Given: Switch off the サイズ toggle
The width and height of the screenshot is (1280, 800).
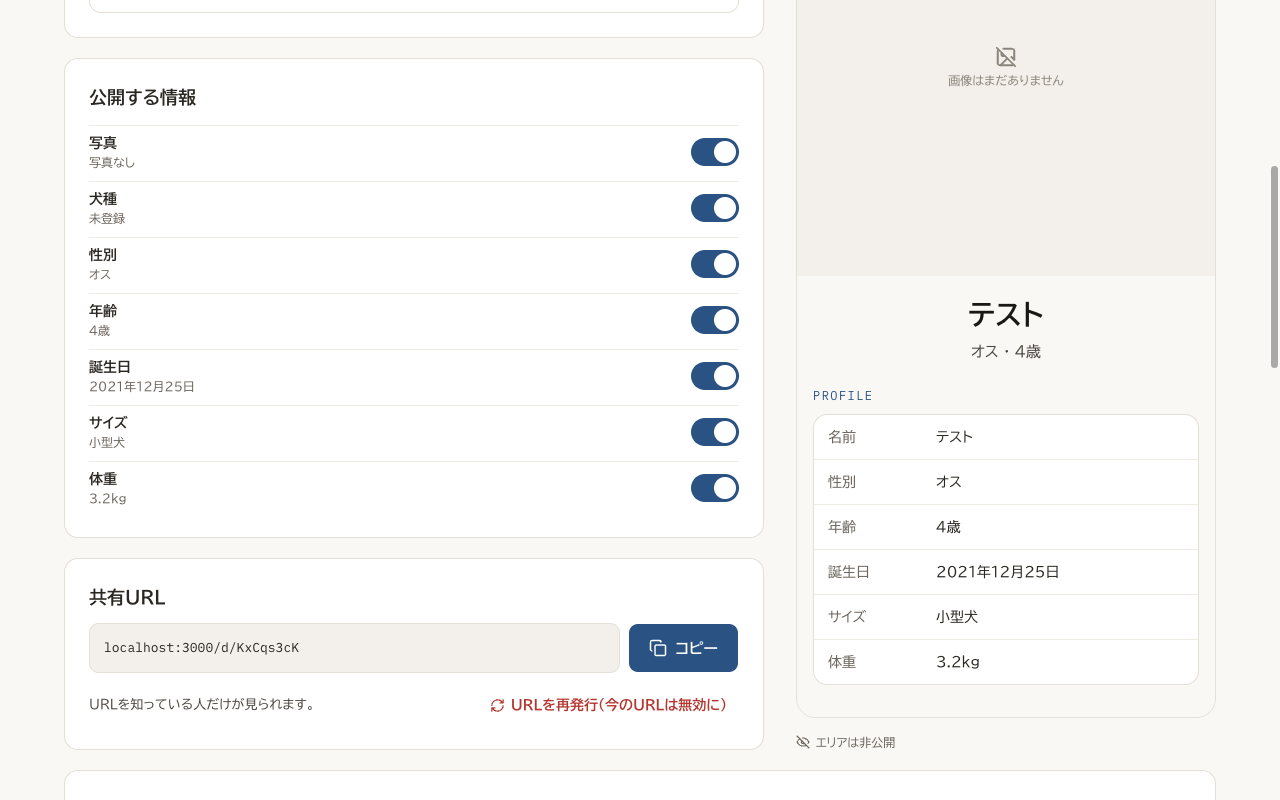Looking at the screenshot, I should (x=715, y=432).
